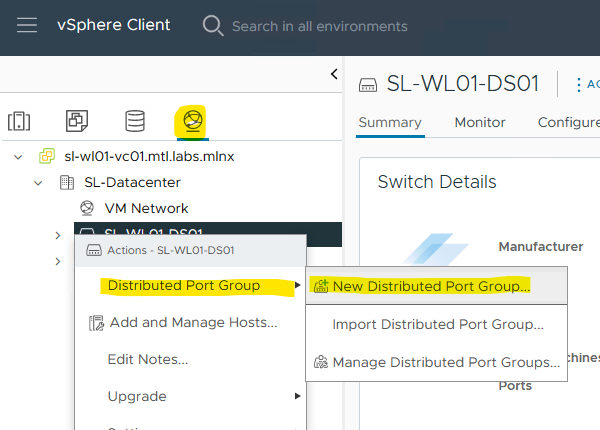Select VM Network in the tree
The width and height of the screenshot is (600, 430).
(x=146, y=208)
